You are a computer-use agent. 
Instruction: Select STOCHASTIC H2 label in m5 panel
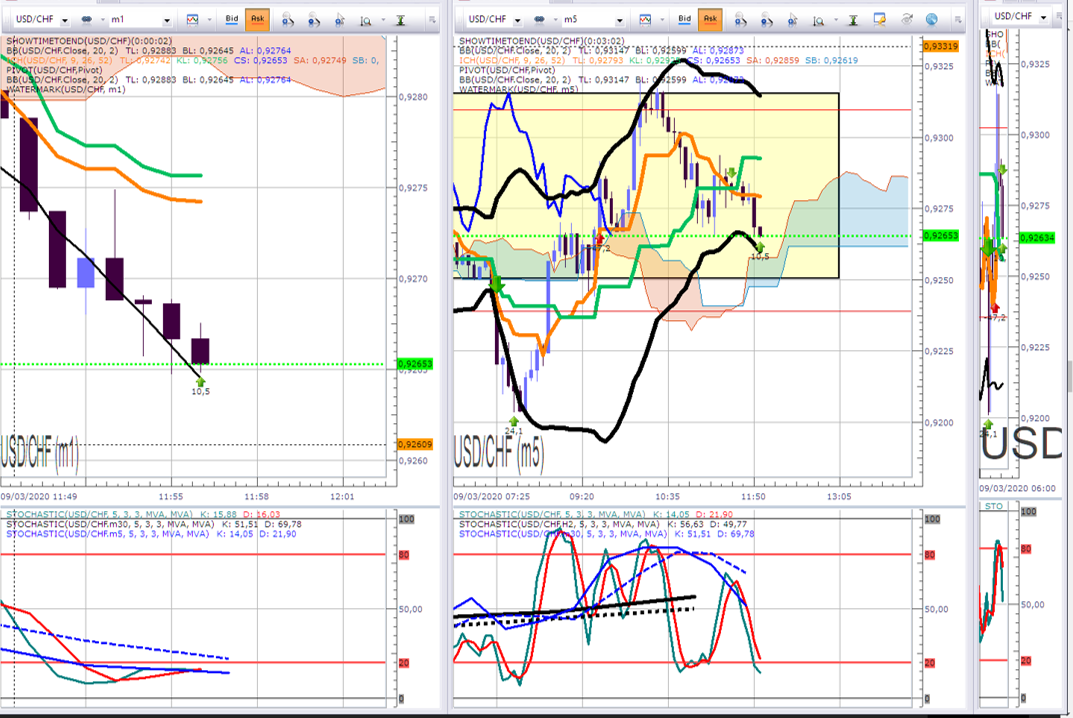point(603,524)
